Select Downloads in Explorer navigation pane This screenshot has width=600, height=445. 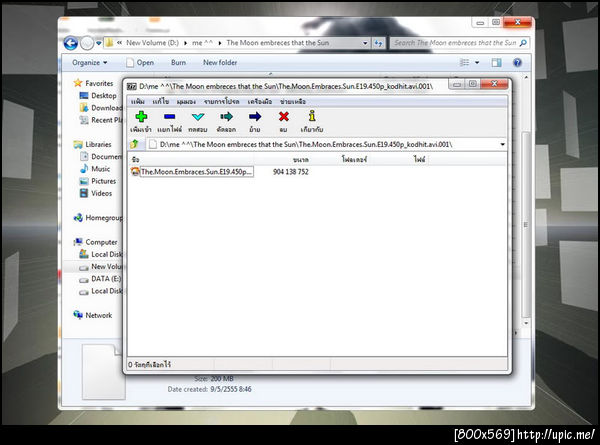101,108
